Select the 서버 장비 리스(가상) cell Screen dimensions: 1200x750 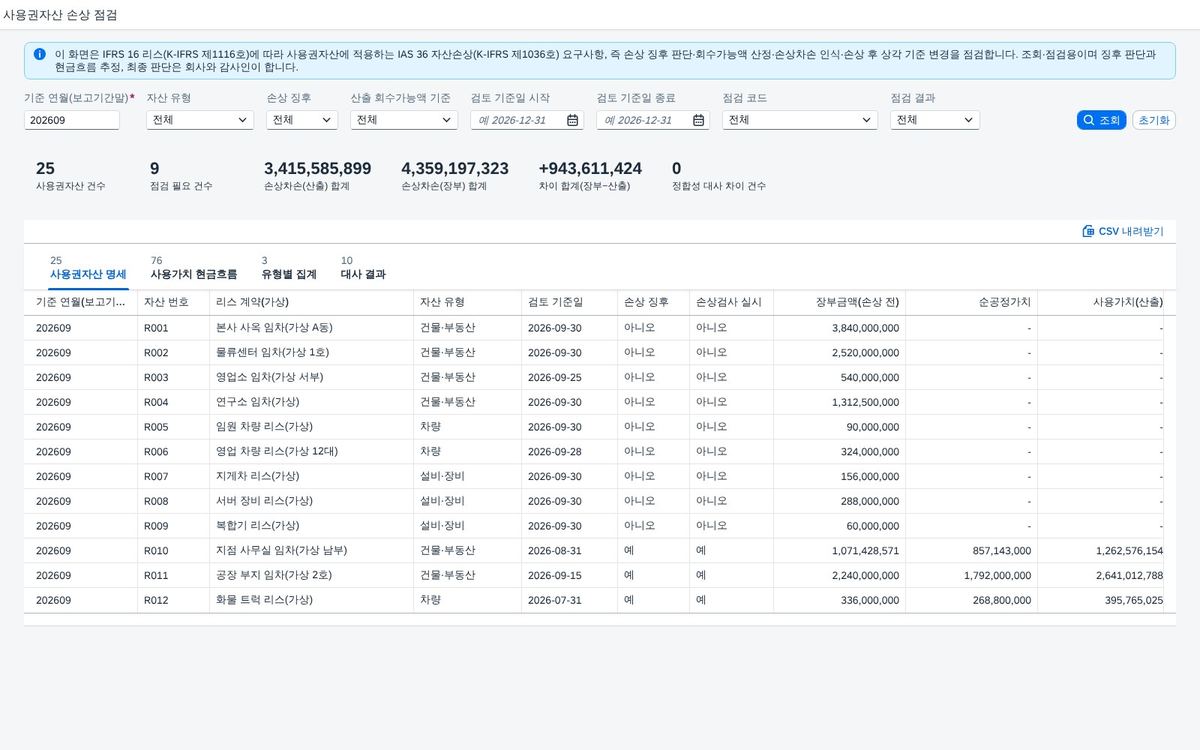click(x=312, y=501)
